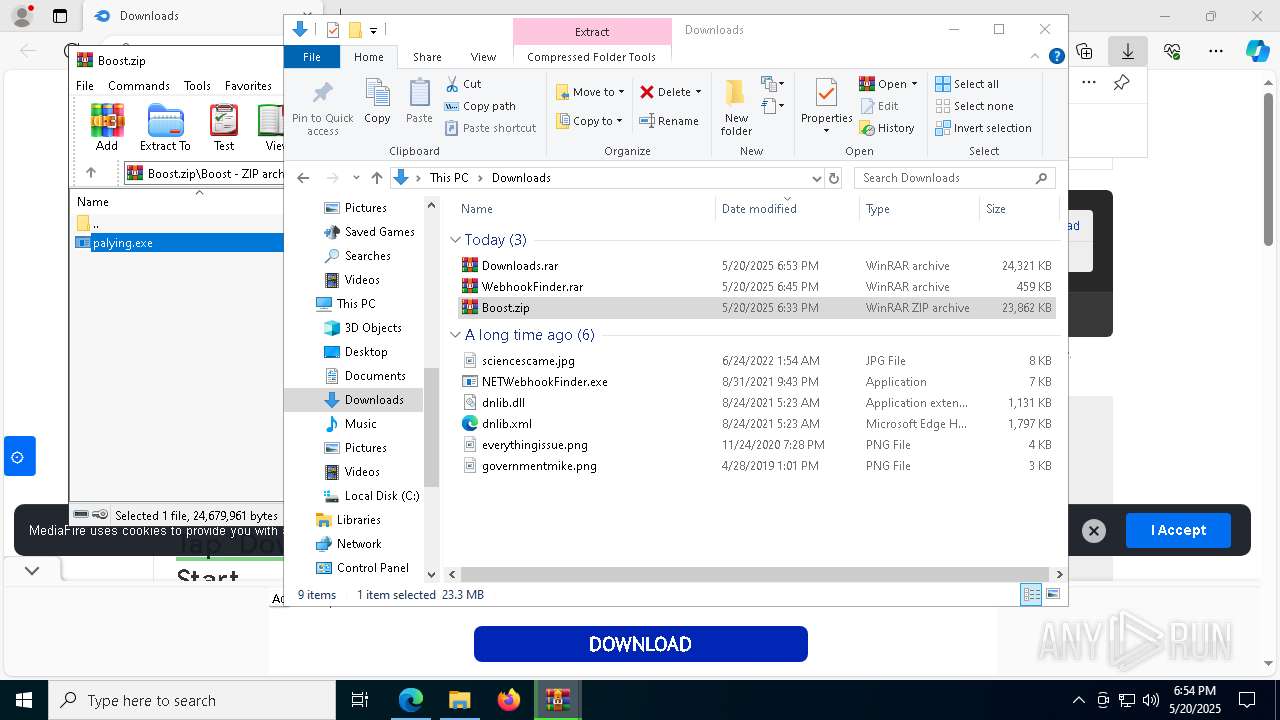Open Edge browser downloads icon

(1128, 51)
